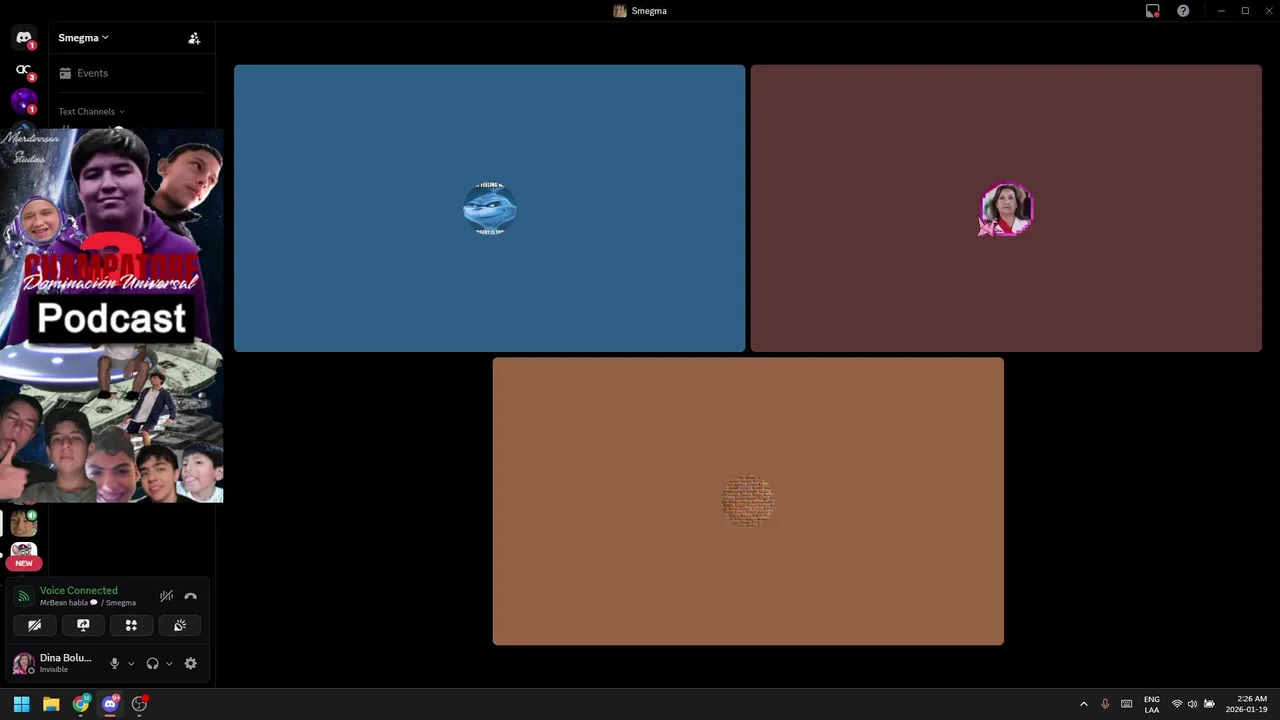
Task: Start sharing your screen
Action: (83, 625)
